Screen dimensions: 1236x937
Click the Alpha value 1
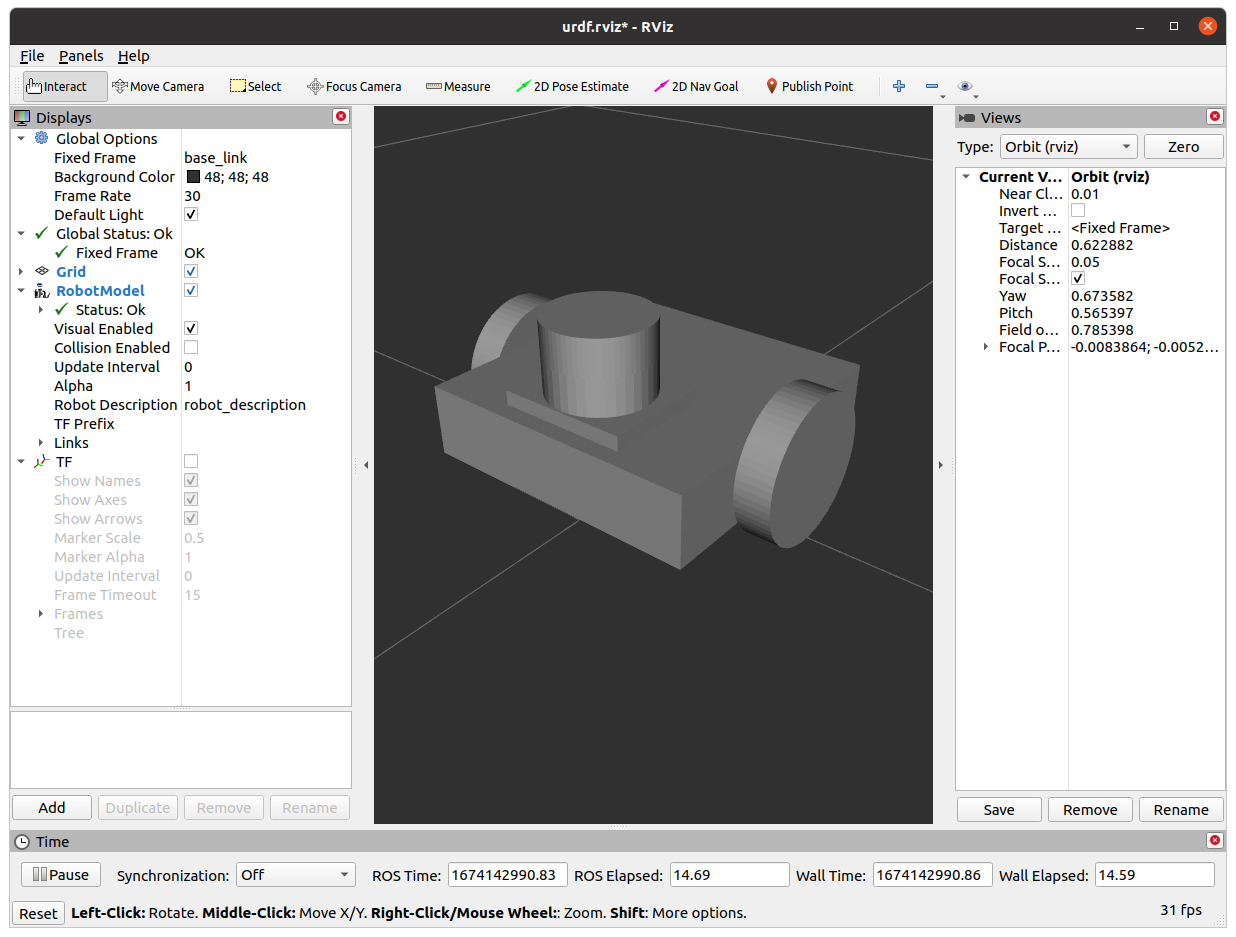[188, 385]
